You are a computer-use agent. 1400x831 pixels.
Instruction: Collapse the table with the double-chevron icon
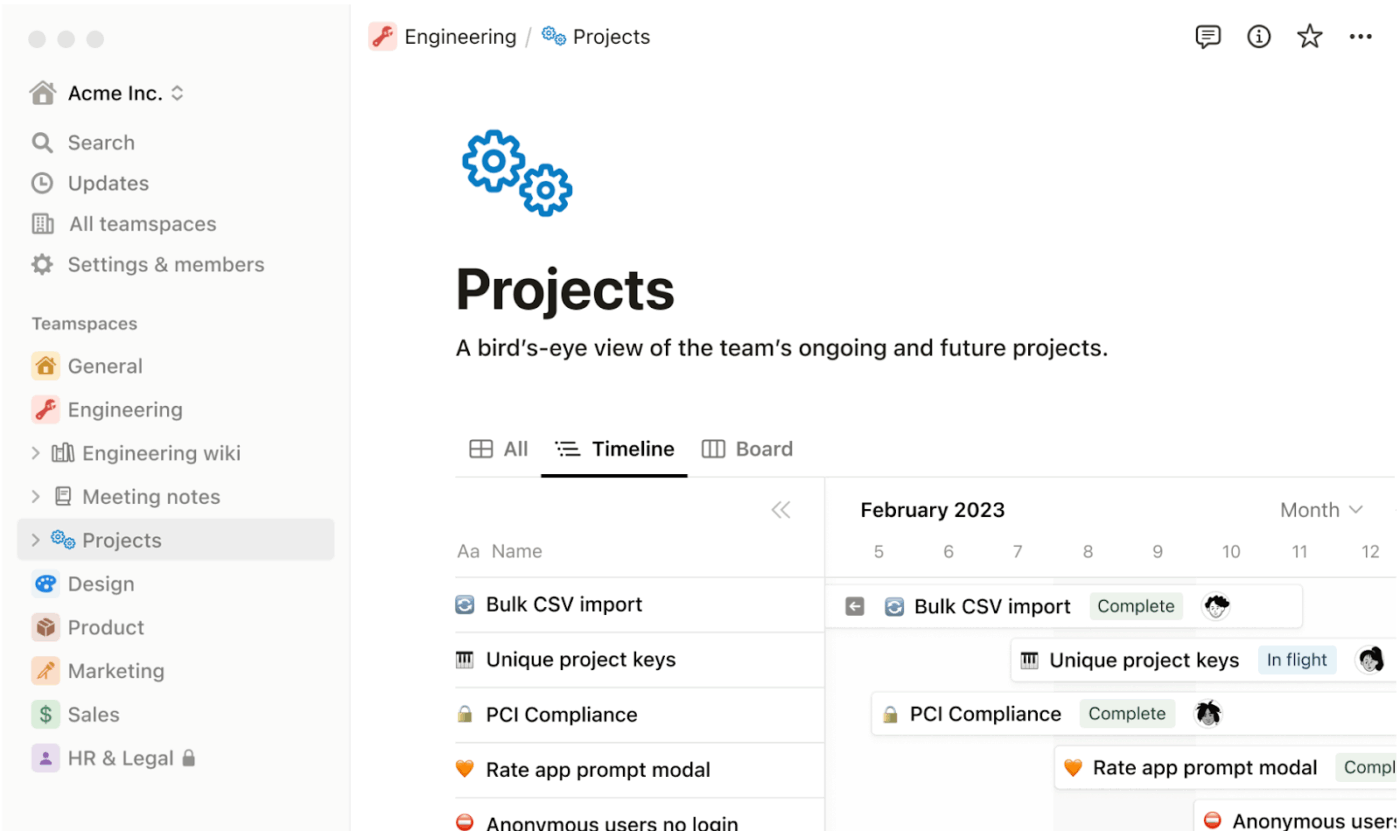tap(781, 510)
